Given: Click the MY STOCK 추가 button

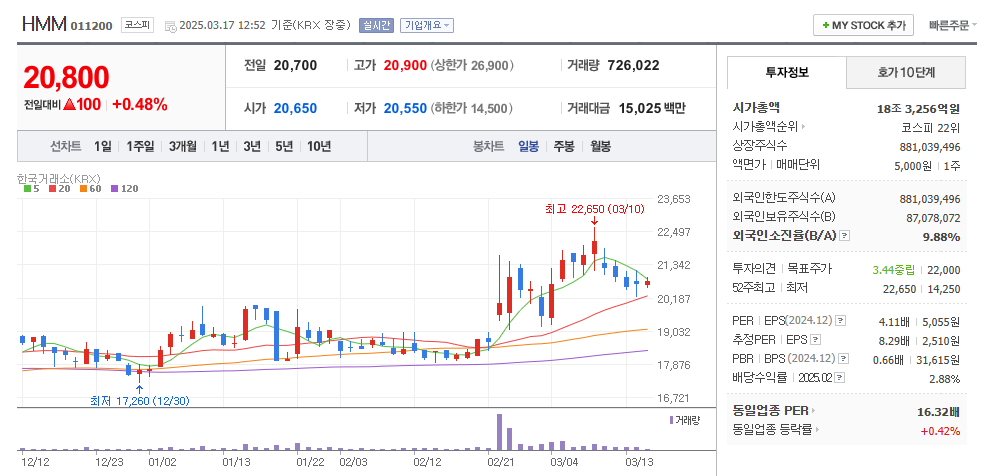Looking at the screenshot, I should (x=863, y=25).
